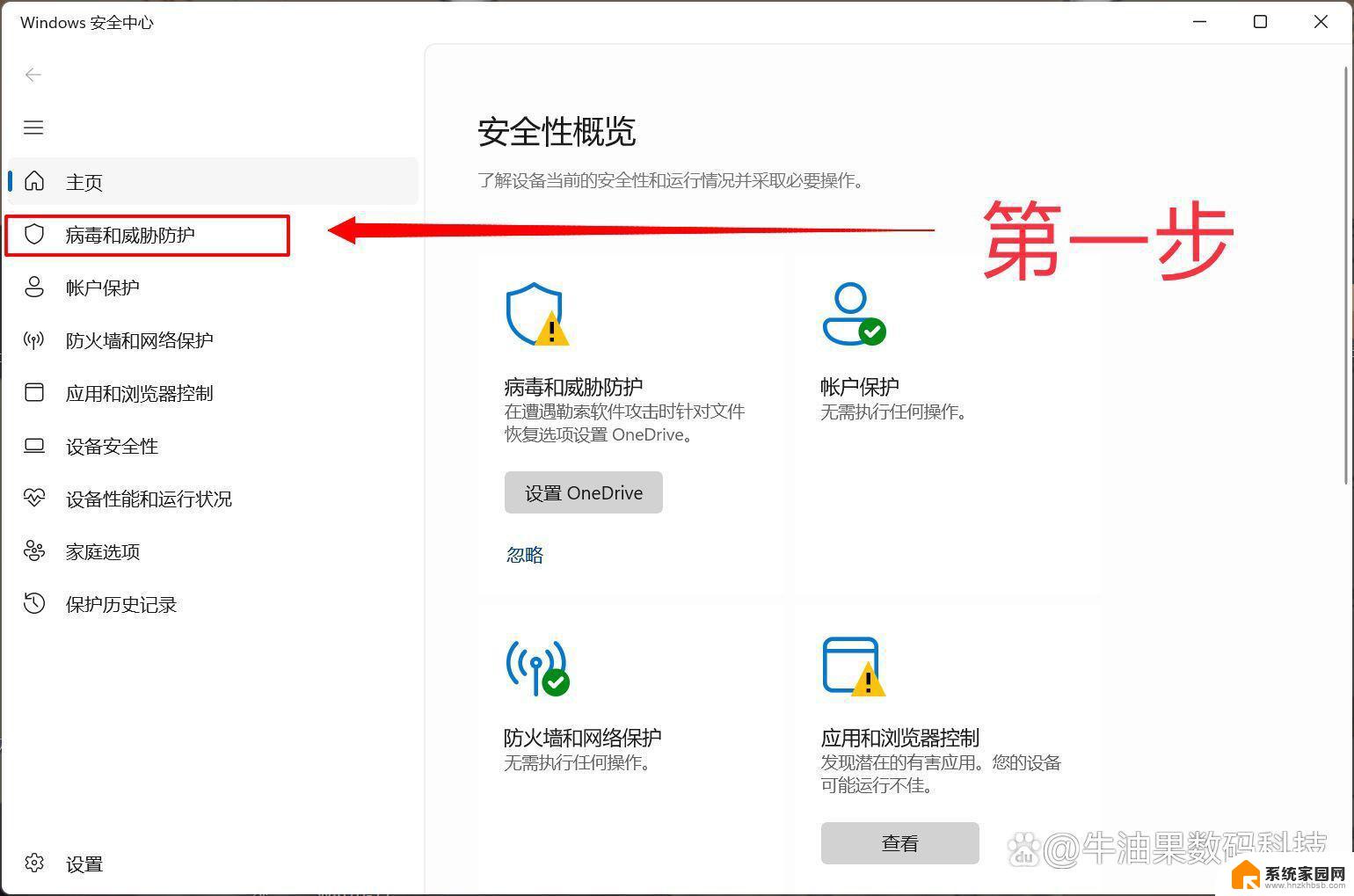
Task: Click the 病毒和威胁防护 card title
Action: click(x=573, y=386)
